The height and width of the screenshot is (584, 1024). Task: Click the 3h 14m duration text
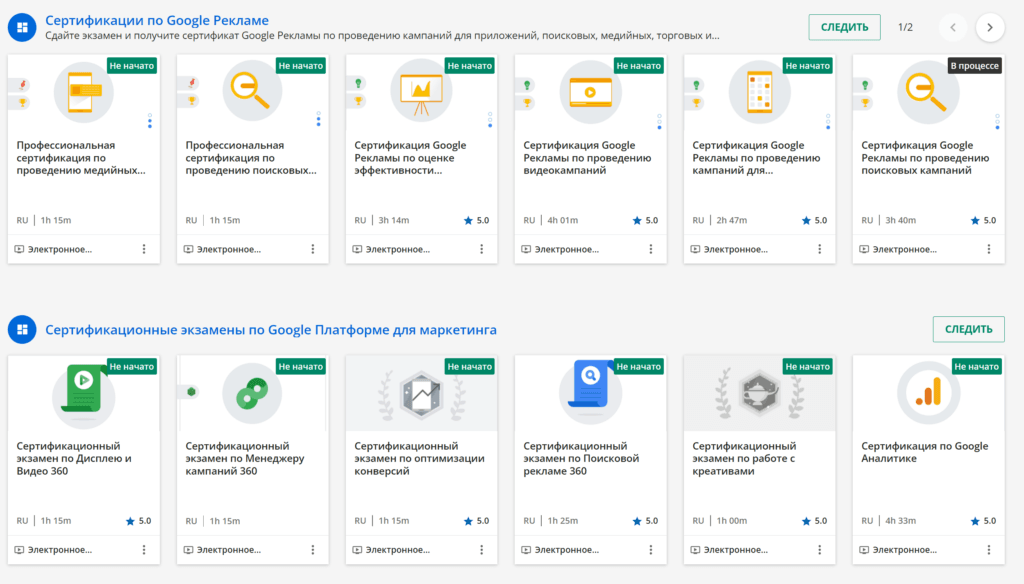(x=394, y=220)
